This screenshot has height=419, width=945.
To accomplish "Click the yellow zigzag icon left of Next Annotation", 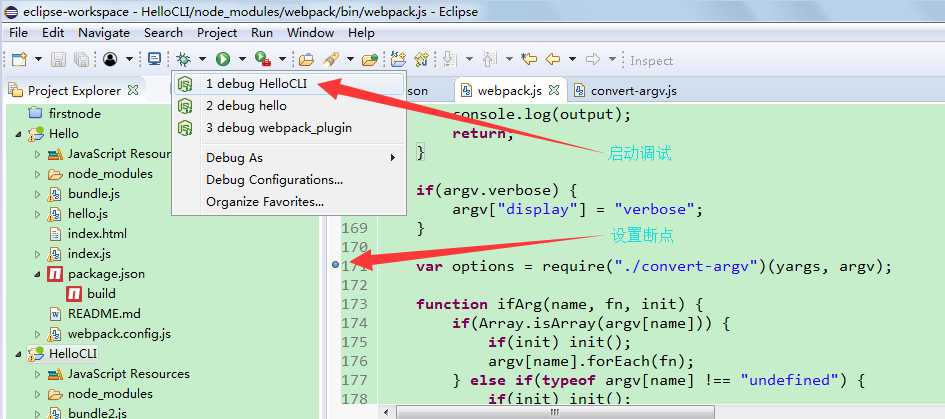I will [422, 59].
